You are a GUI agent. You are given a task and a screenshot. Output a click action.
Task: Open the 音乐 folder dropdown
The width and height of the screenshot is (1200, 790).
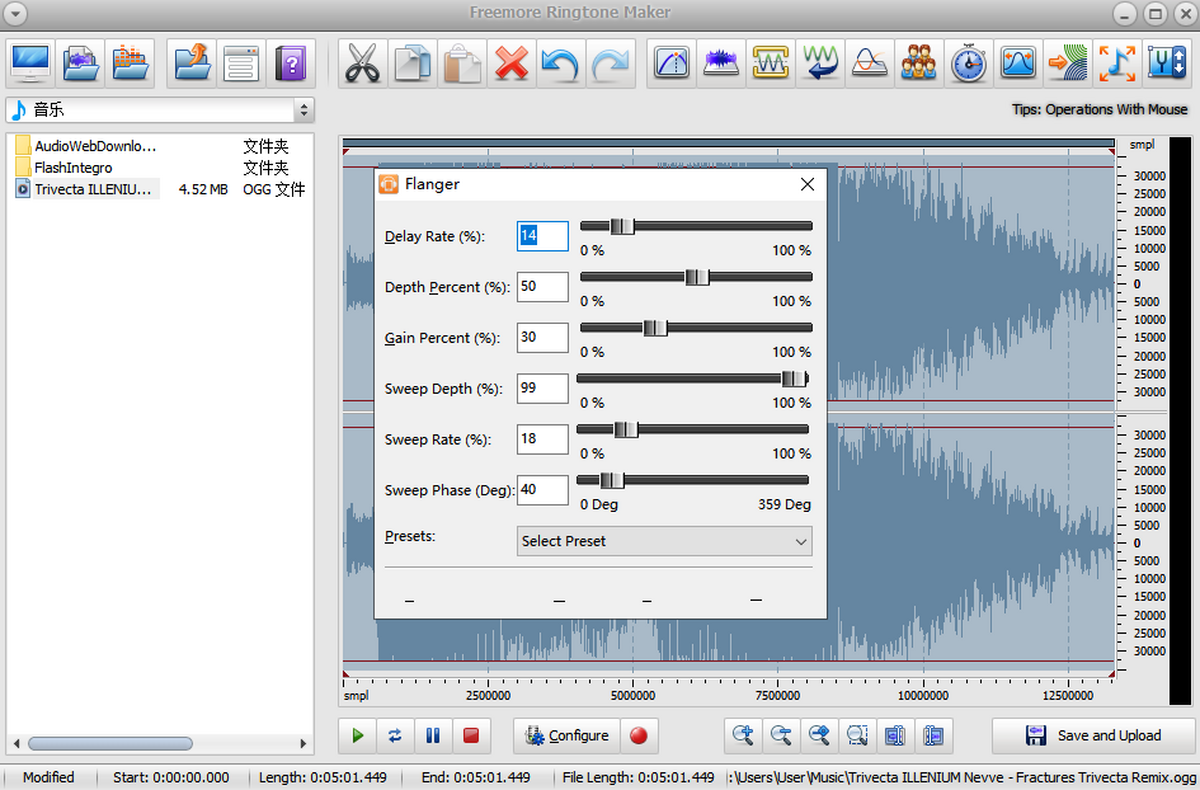pos(160,110)
